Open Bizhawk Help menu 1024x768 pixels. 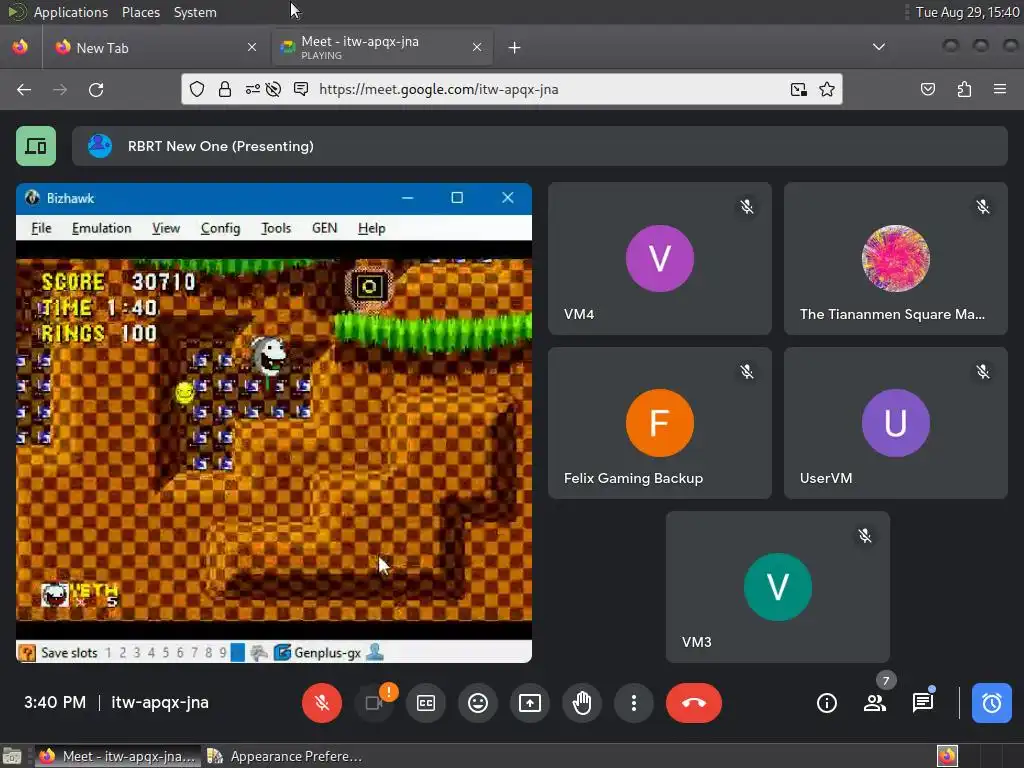tap(372, 228)
